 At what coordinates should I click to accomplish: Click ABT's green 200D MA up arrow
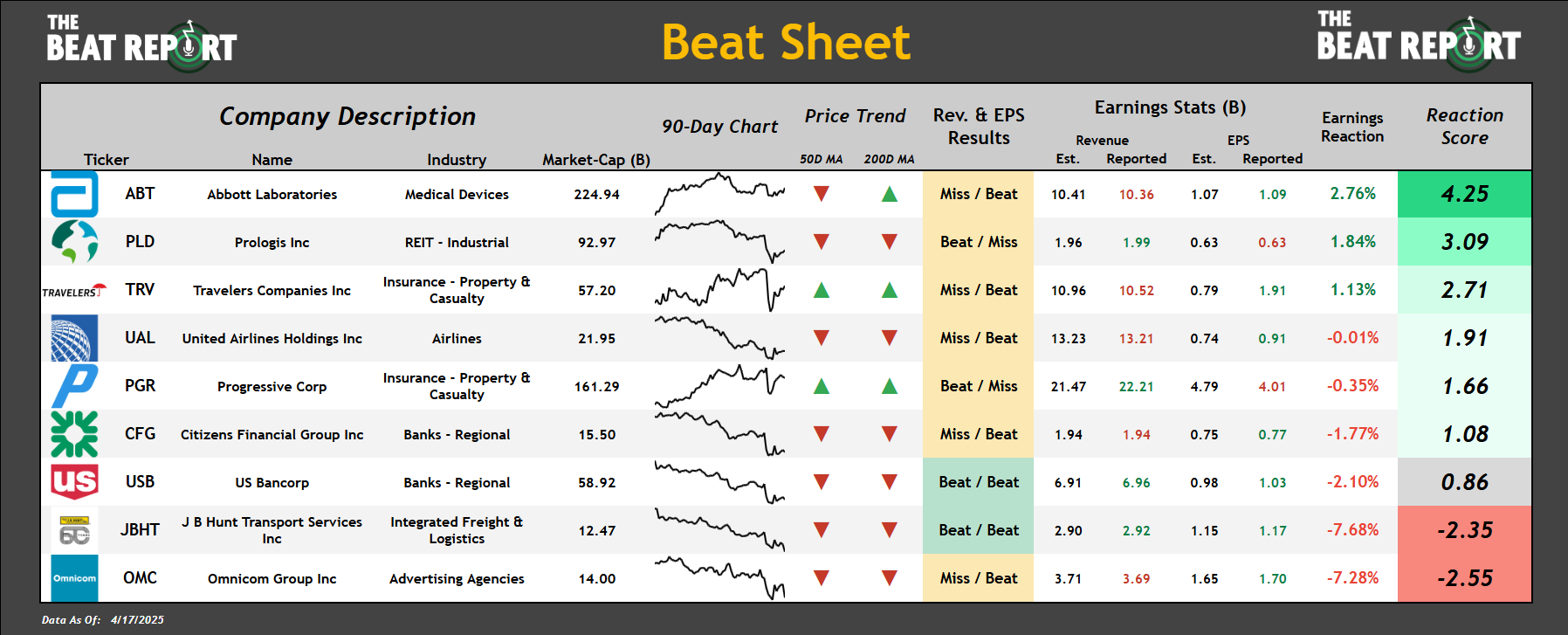pyautogui.click(x=889, y=194)
